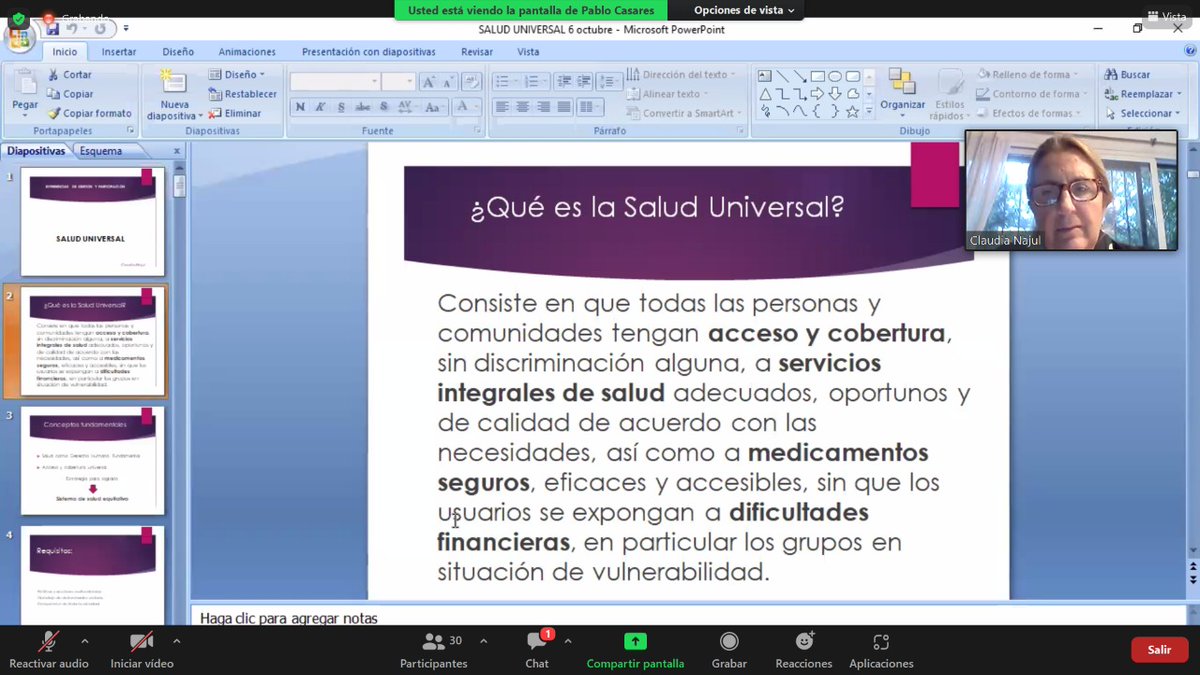Decrease font size button

click(449, 82)
